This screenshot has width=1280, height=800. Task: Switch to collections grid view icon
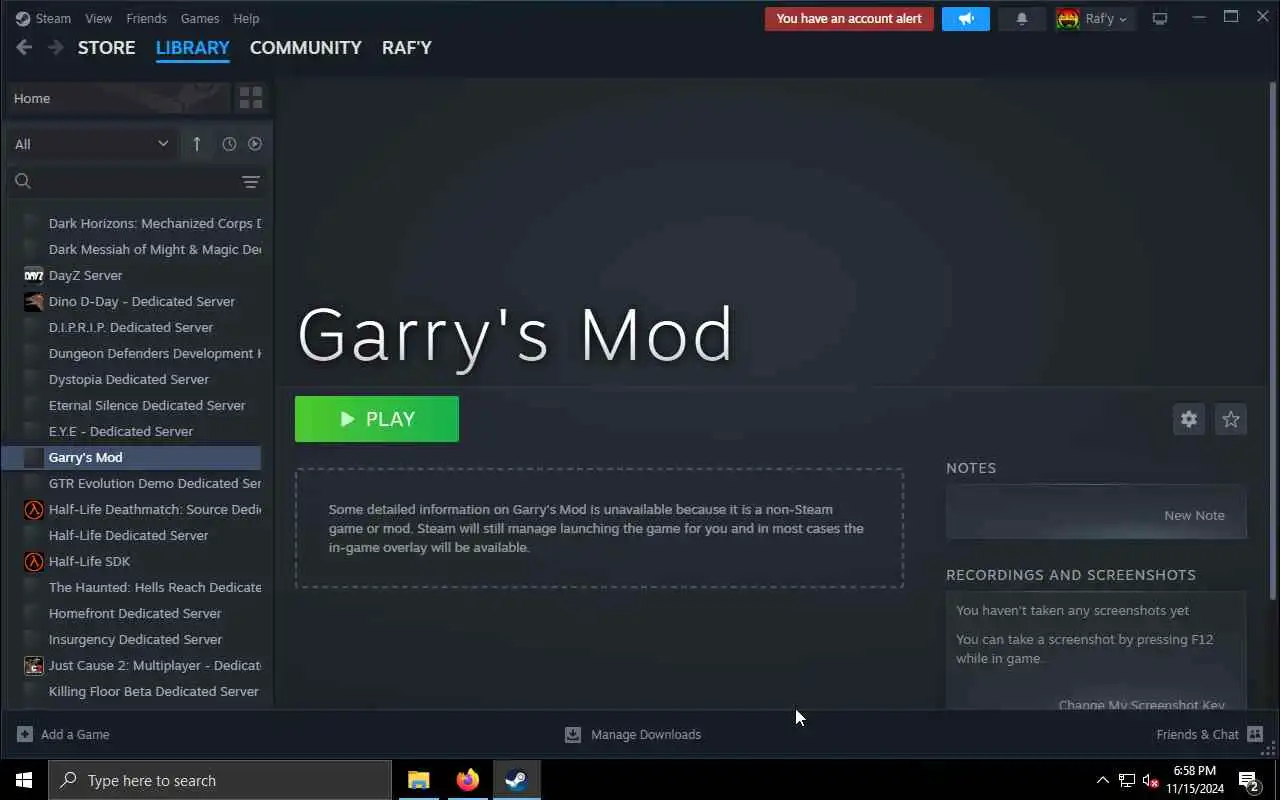pyautogui.click(x=251, y=98)
